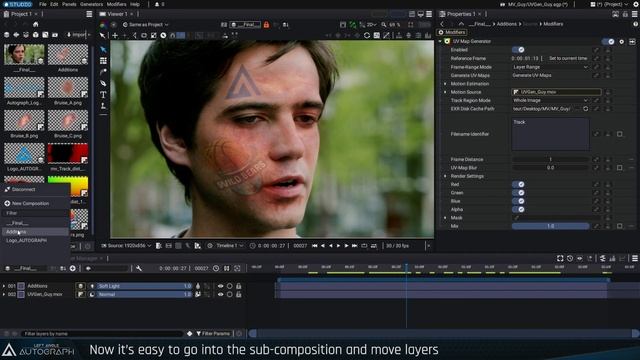Click the Filename Identifier Track text box

coord(550,134)
